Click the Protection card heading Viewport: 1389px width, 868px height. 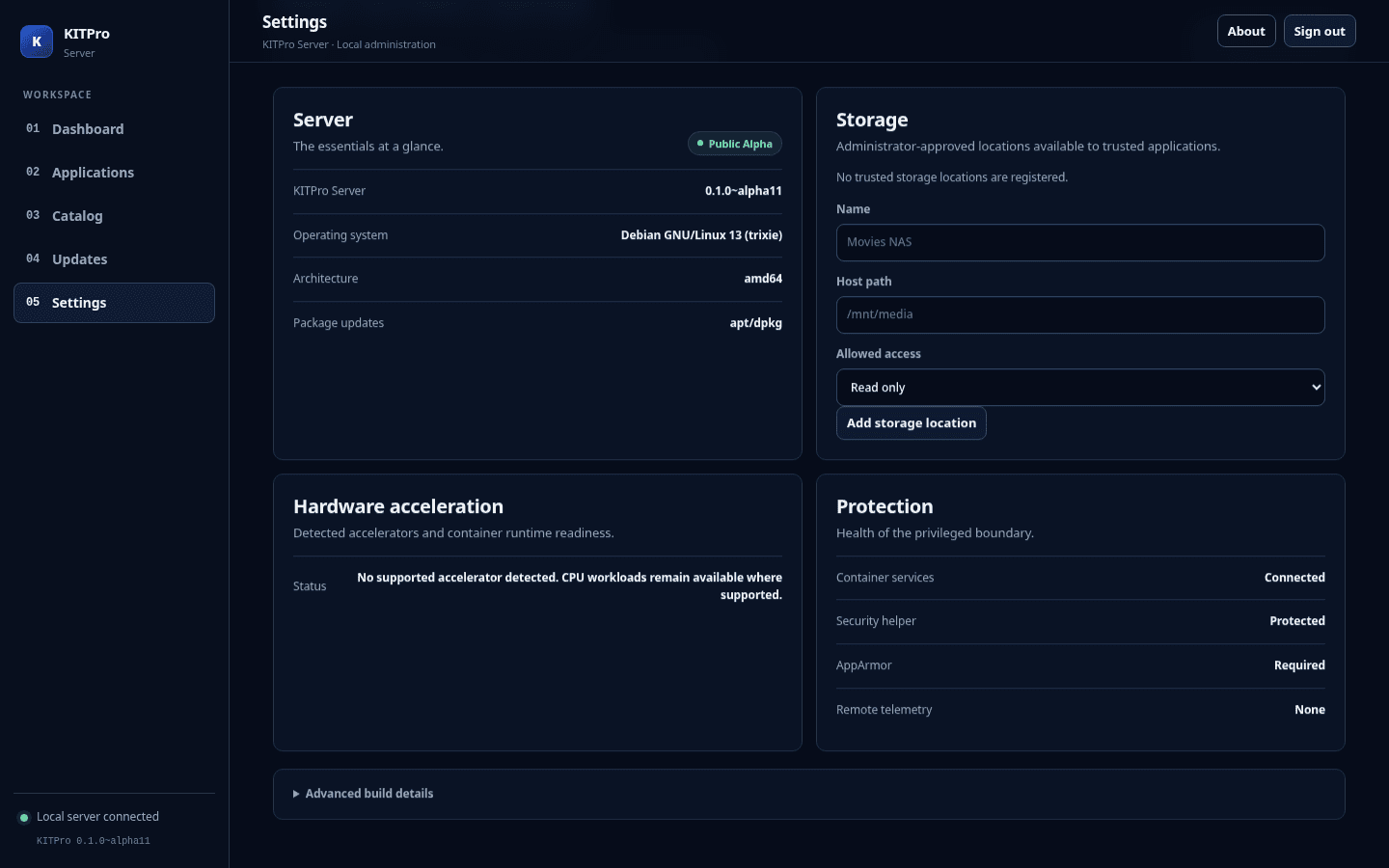coord(885,506)
